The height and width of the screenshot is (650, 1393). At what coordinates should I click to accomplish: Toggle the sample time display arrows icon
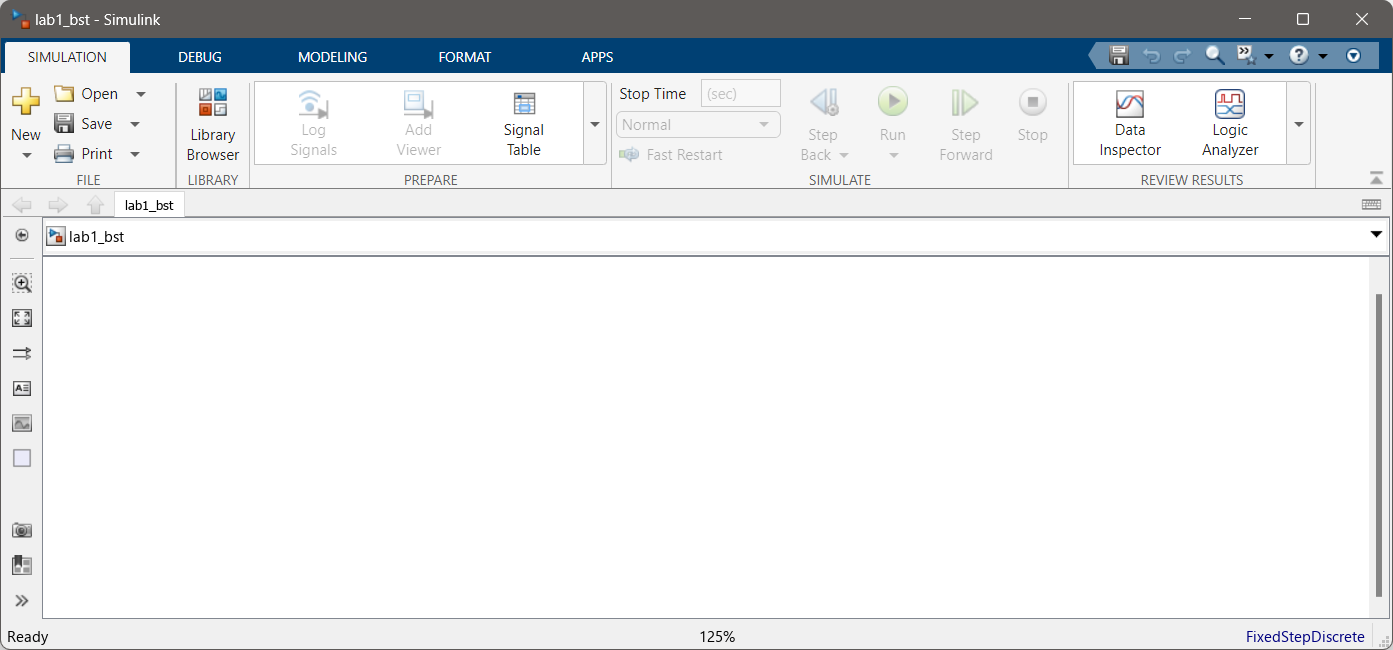[22, 353]
